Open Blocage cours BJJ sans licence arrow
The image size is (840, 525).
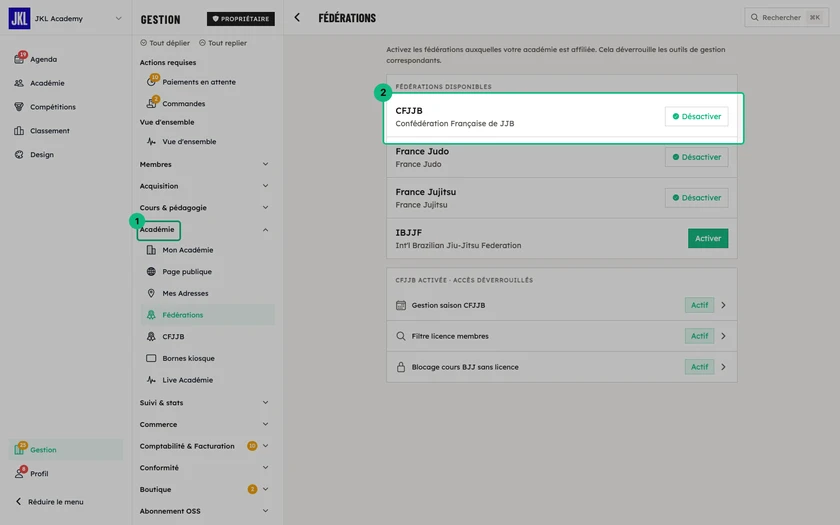(723, 367)
